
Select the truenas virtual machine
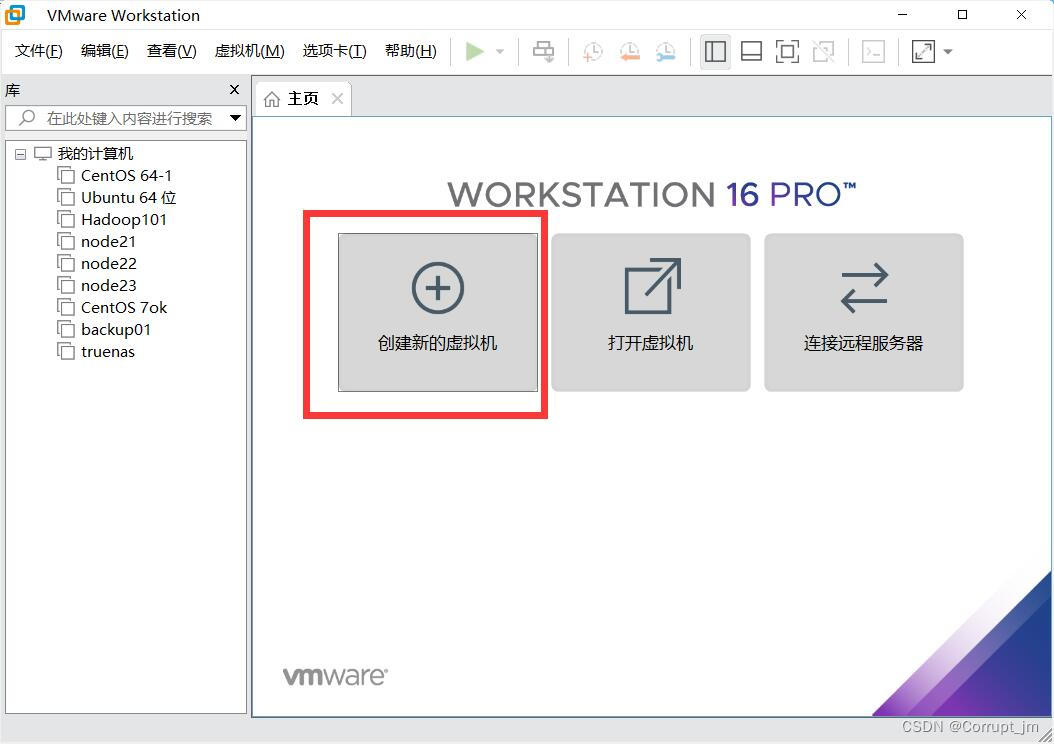pos(108,352)
